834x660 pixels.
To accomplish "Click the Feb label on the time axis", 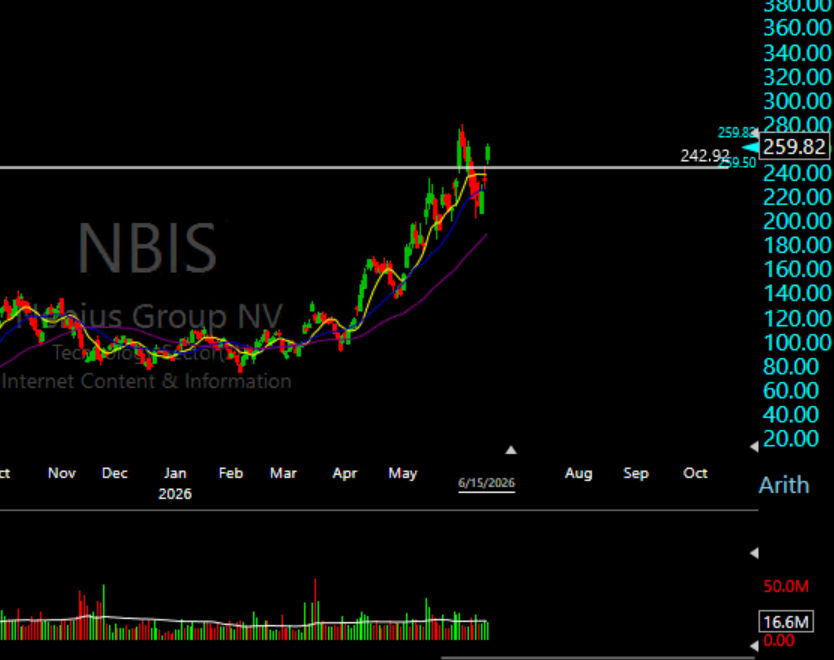I will (230, 473).
